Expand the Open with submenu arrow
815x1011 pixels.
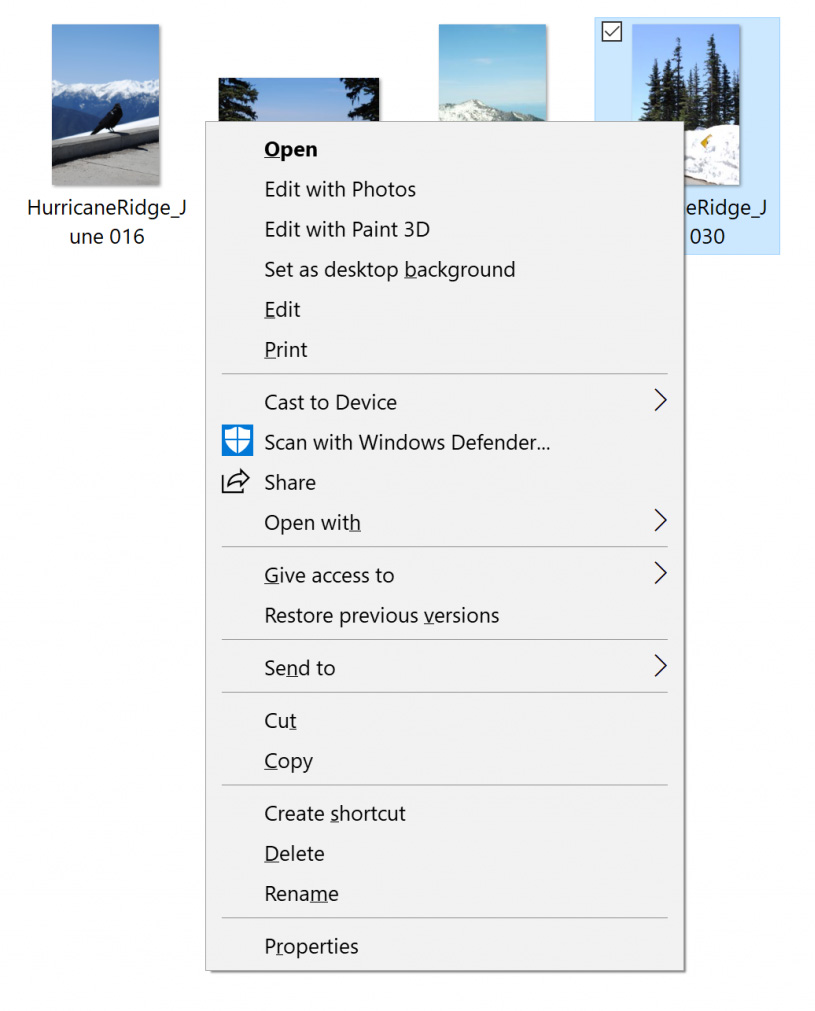click(x=660, y=520)
